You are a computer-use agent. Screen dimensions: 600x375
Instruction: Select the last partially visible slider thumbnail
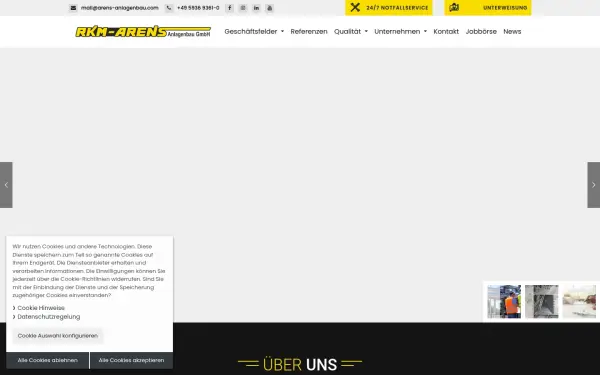pyautogui.click(x=579, y=302)
